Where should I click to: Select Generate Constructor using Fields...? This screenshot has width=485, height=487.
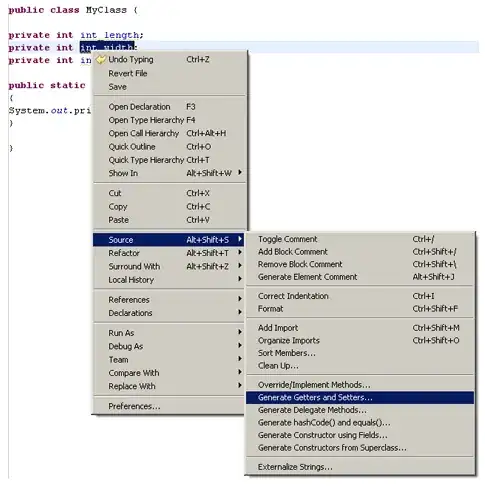360,435
